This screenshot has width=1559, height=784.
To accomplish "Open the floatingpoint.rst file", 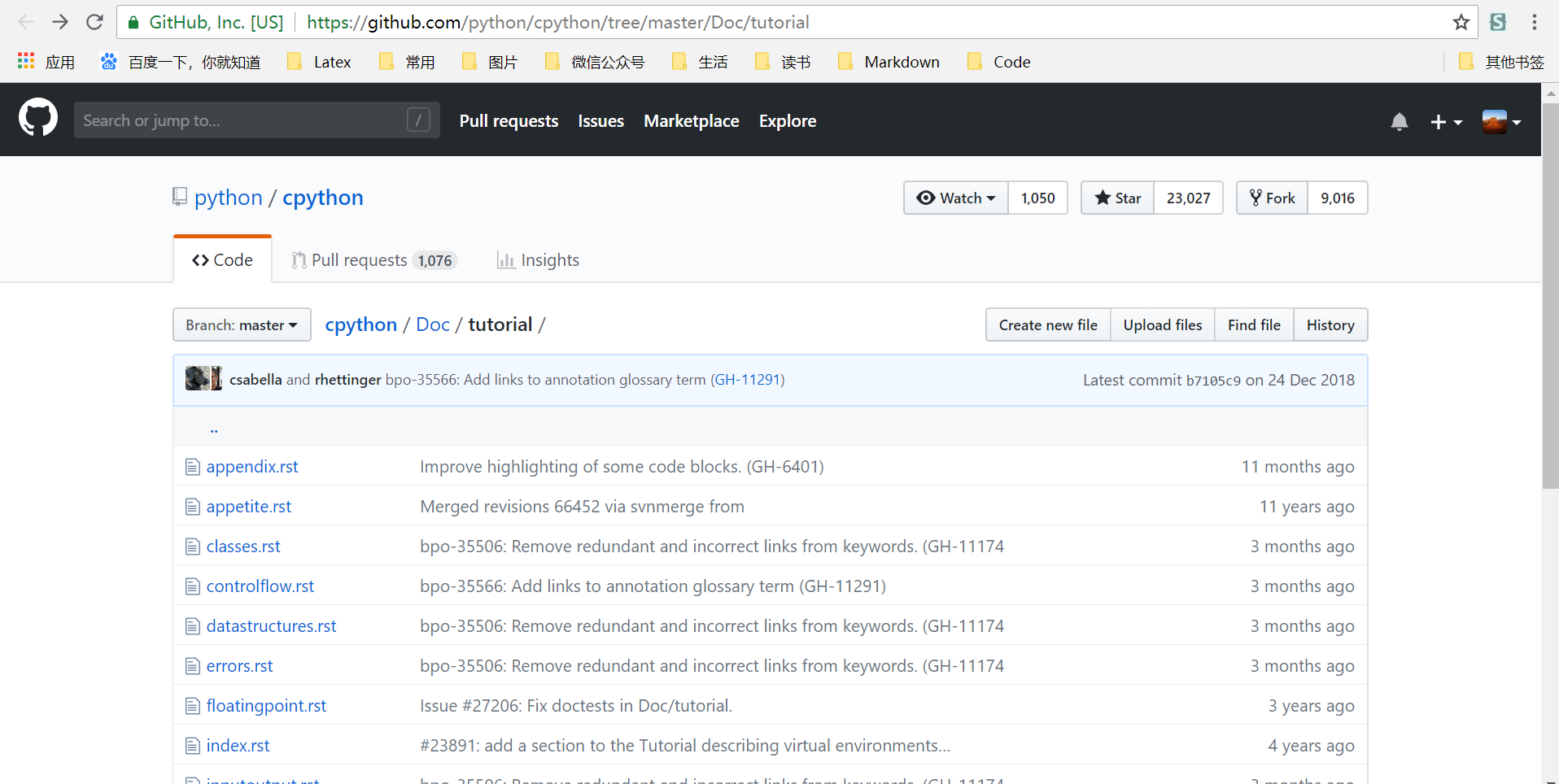I will [x=266, y=706].
